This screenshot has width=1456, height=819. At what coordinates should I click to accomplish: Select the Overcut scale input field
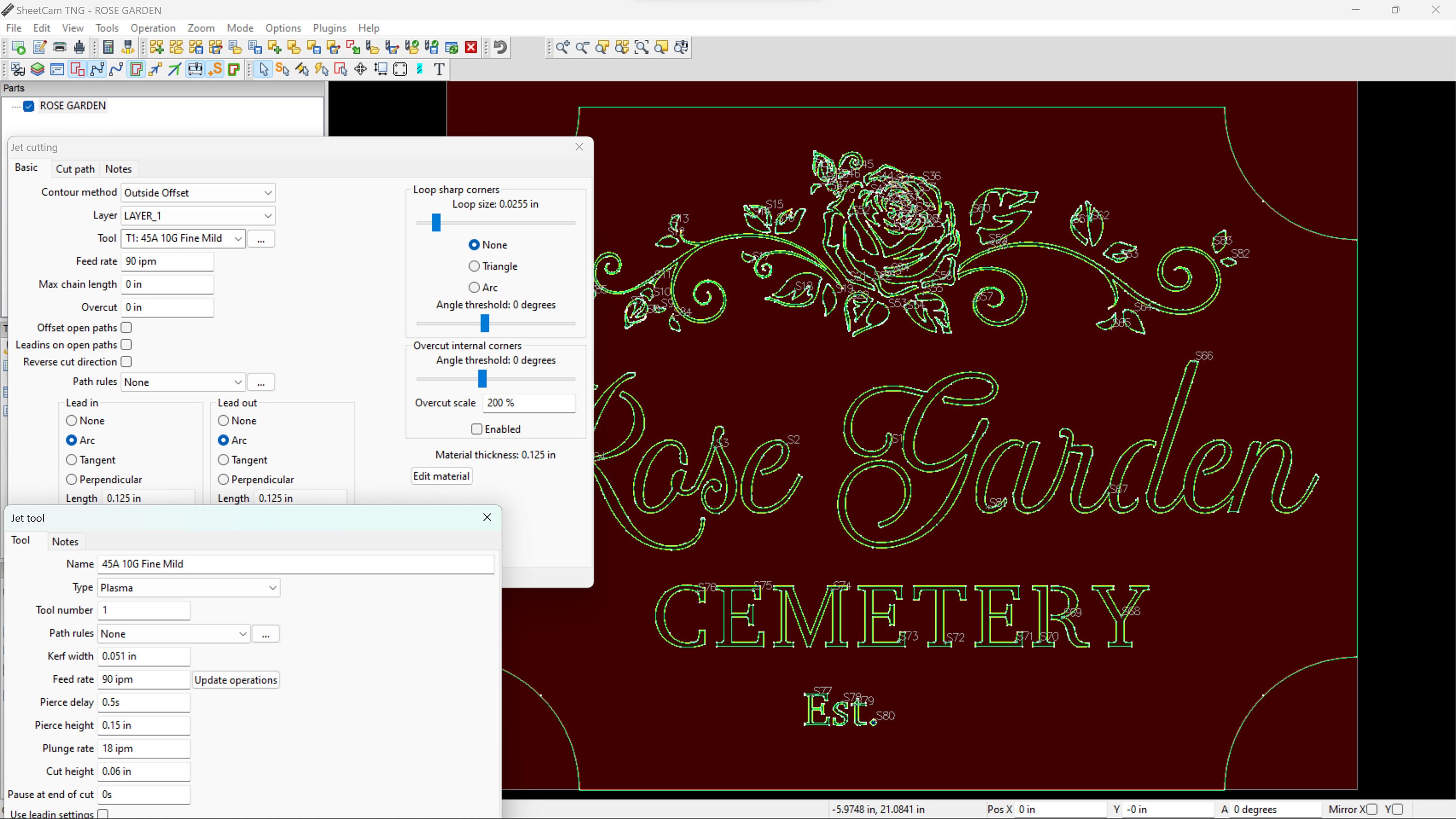click(x=528, y=402)
